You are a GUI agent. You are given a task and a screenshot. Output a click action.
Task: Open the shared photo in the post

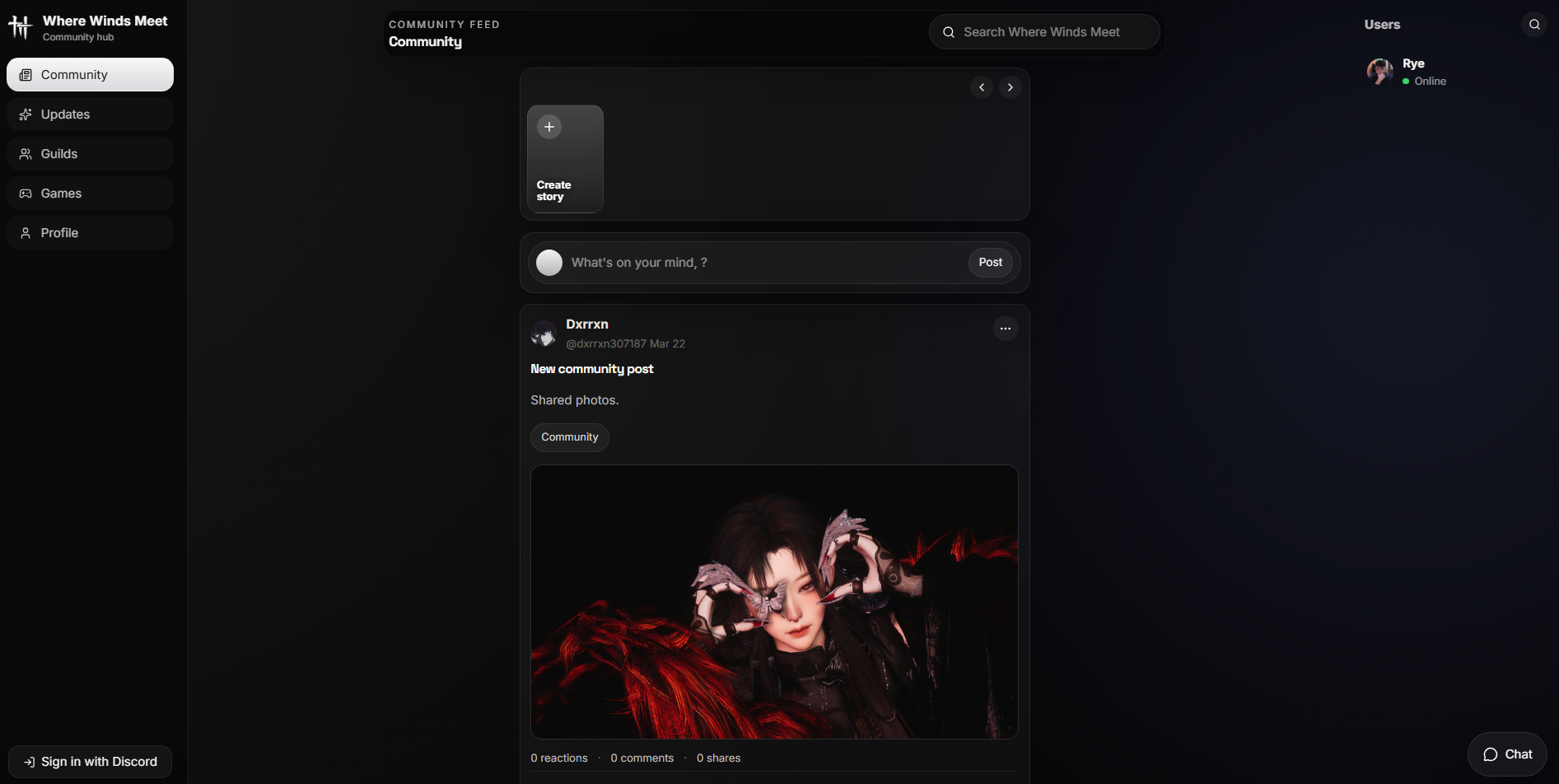[x=774, y=602]
